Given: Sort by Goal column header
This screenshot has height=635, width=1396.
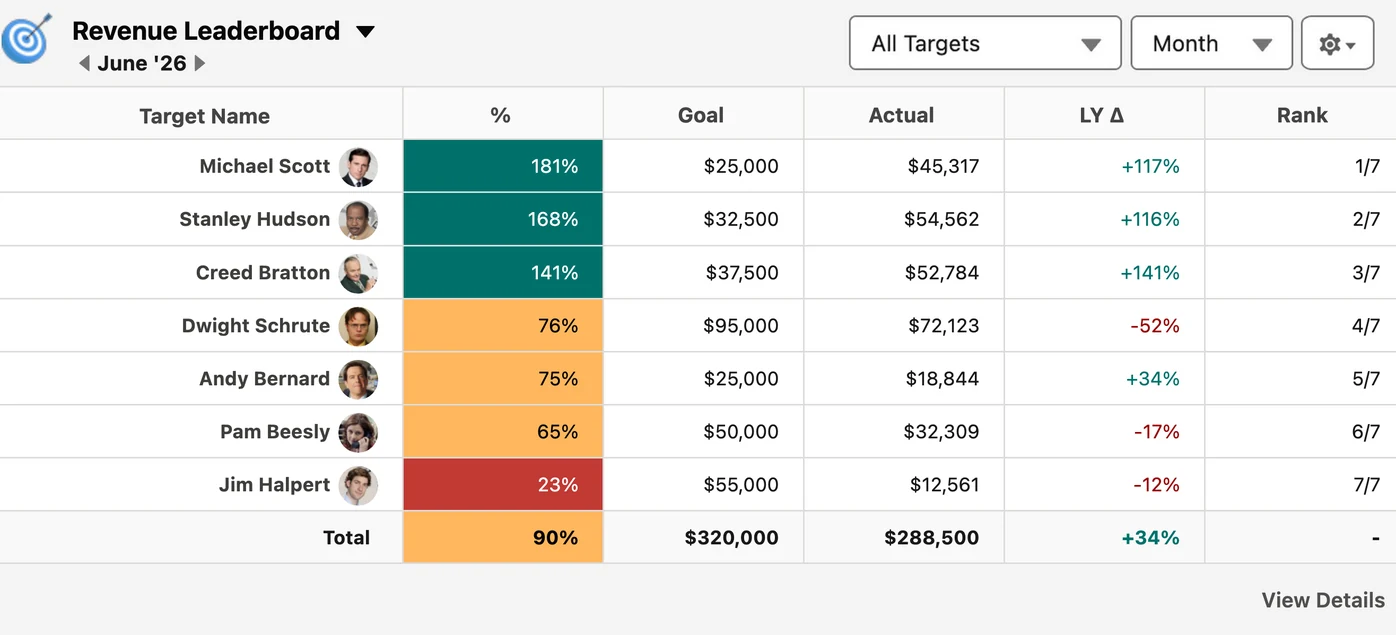Looking at the screenshot, I should click(x=701, y=115).
